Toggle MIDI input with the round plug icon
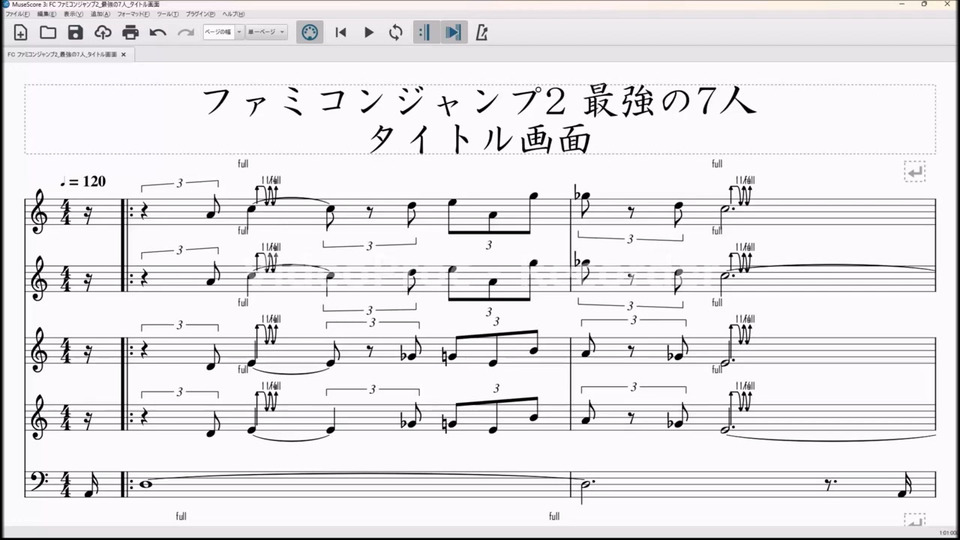960x540 pixels. (310, 32)
